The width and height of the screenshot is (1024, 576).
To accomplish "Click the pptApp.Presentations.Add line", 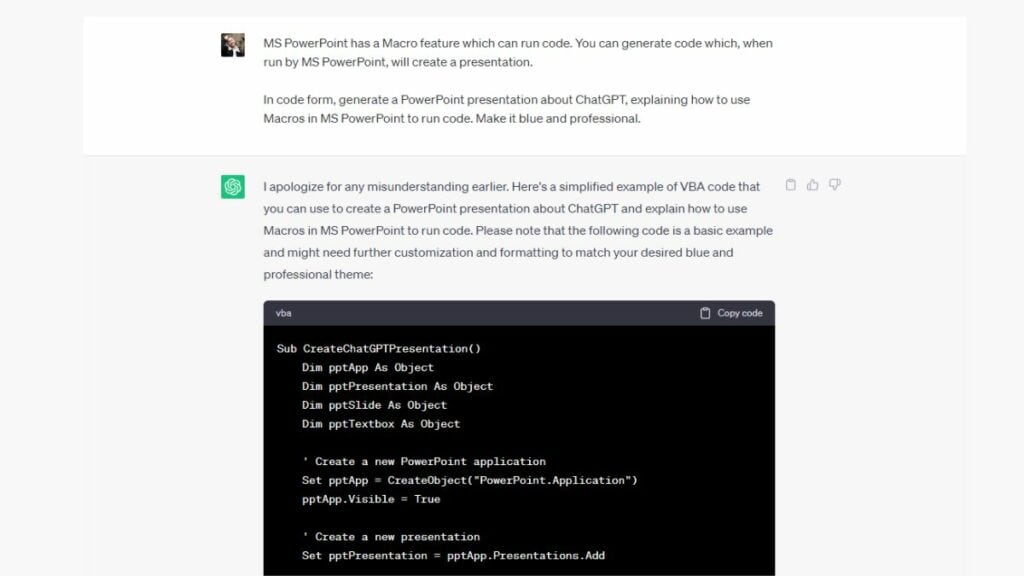I will pos(453,556).
